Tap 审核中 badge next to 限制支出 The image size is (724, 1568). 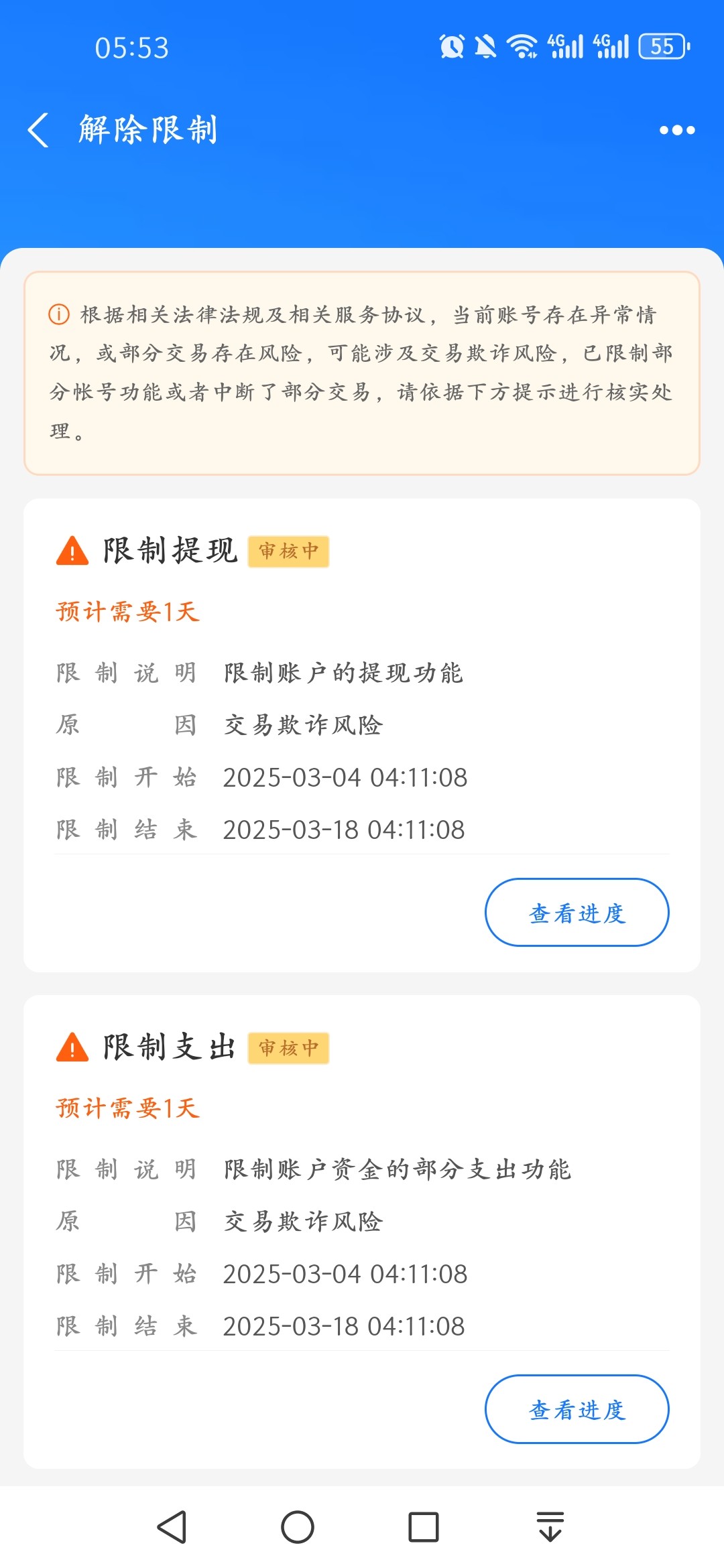(288, 1048)
